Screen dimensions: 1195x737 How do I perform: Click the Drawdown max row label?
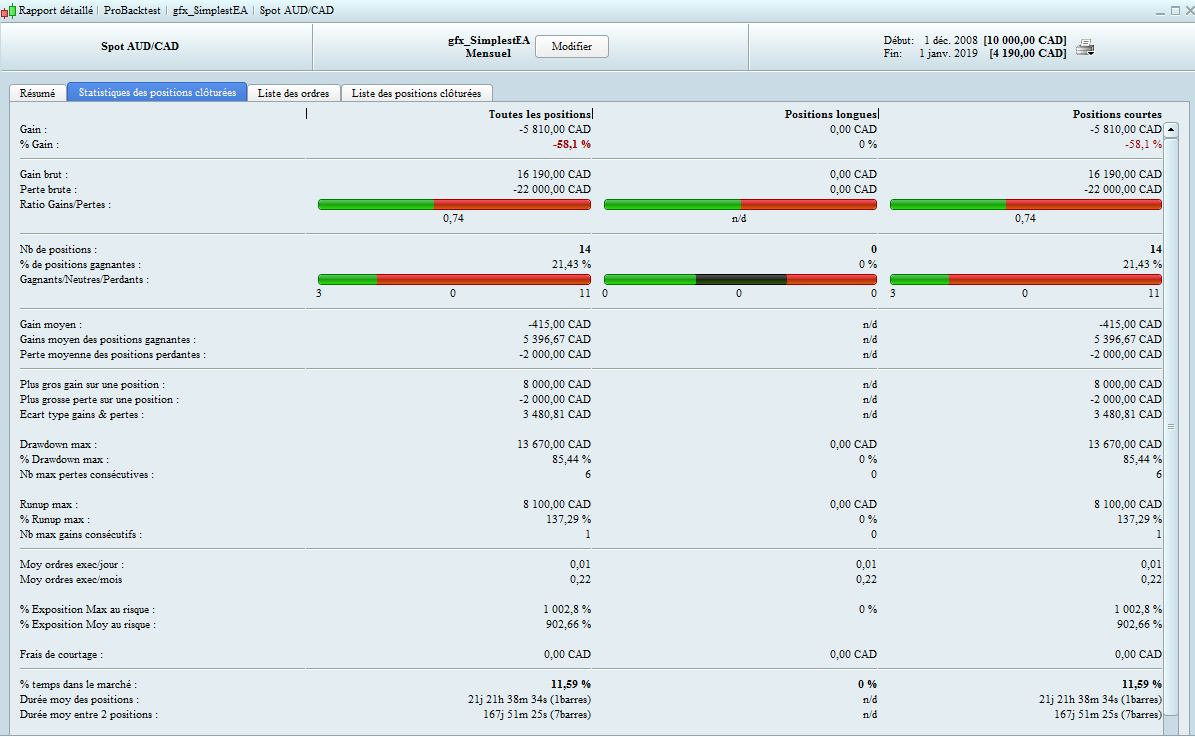coord(58,444)
